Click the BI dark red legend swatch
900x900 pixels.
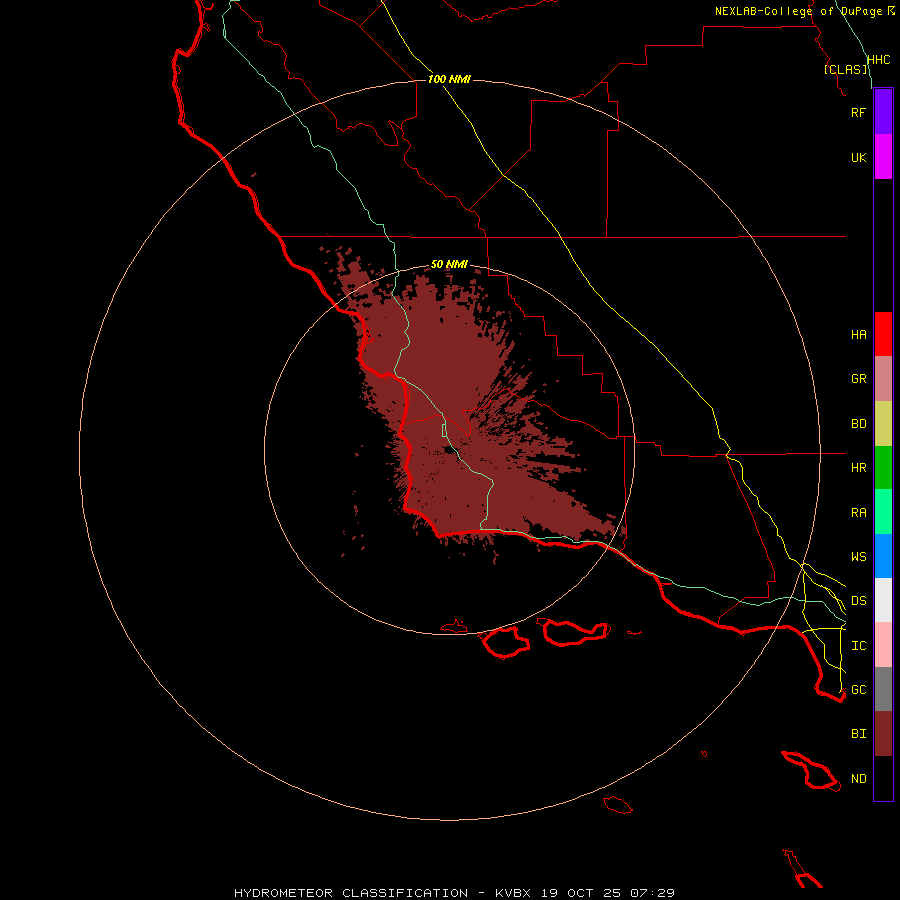click(883, 734)
